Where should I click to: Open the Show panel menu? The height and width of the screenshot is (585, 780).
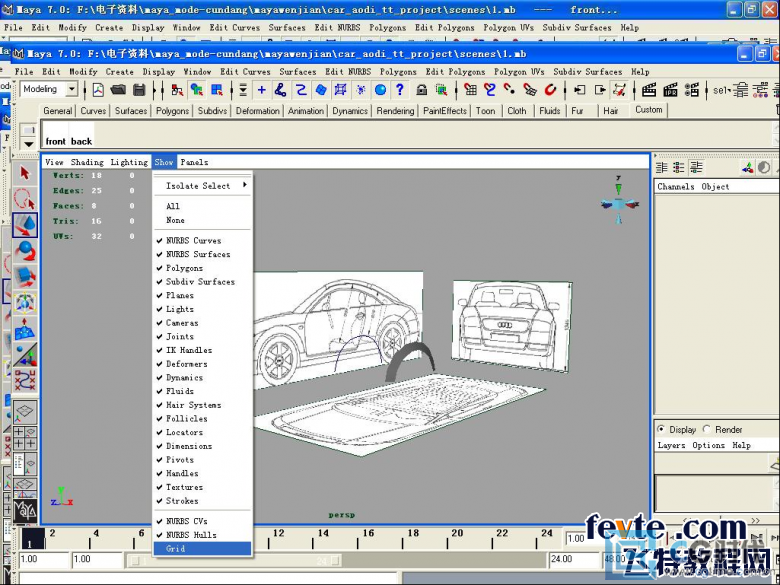point(164,162)
